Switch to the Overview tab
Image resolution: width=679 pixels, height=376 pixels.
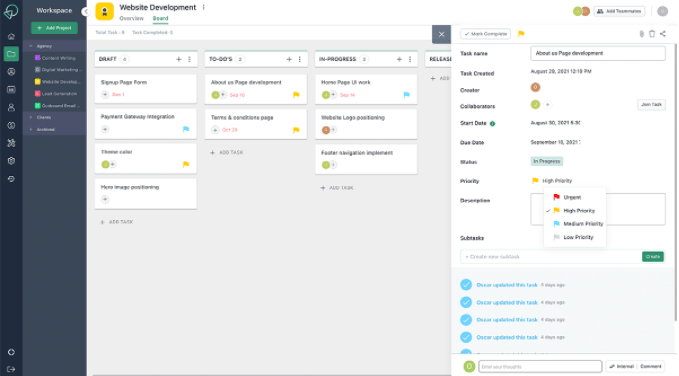click(x=131, y=18)
